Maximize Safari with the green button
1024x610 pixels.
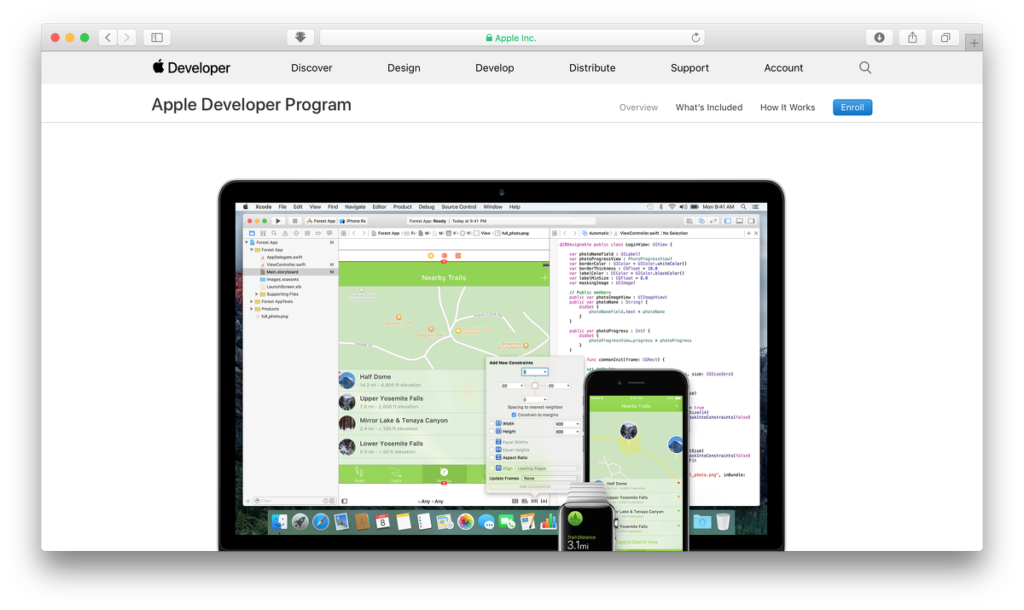click(x=84, y=38)
